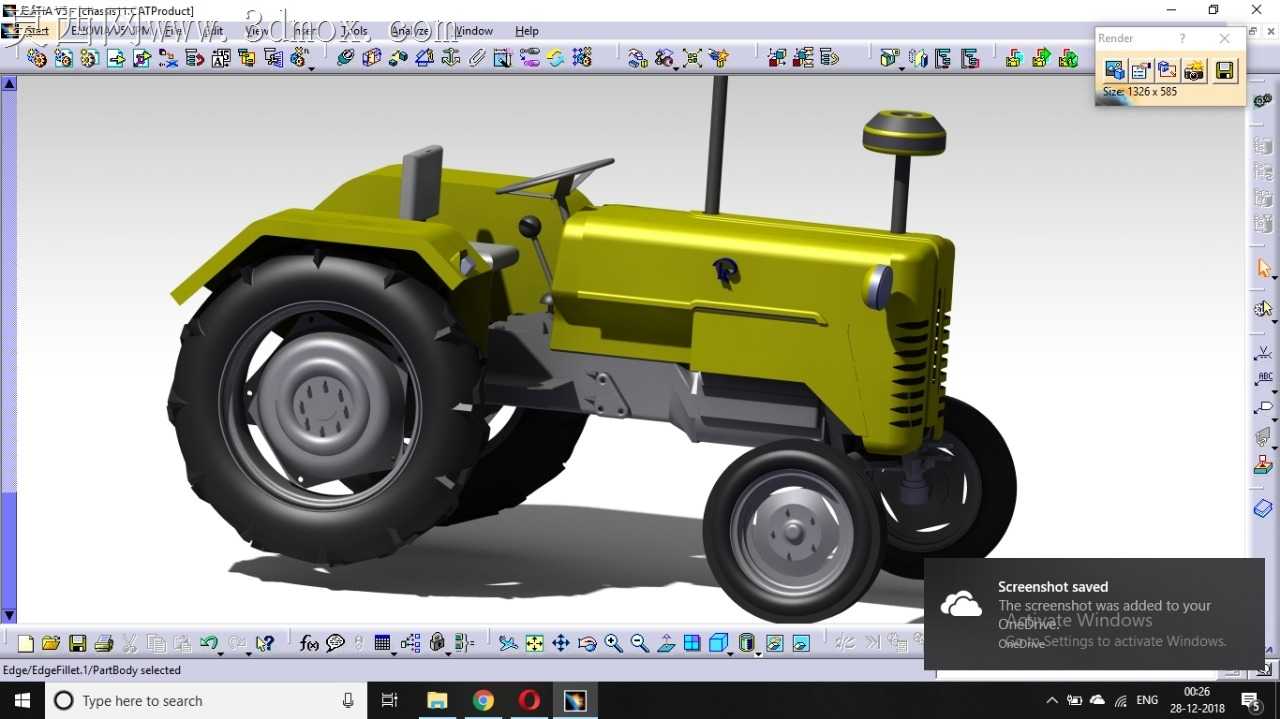Open the Tools menu
Screen dimensions: 1280x719
[x=354, y=31]
